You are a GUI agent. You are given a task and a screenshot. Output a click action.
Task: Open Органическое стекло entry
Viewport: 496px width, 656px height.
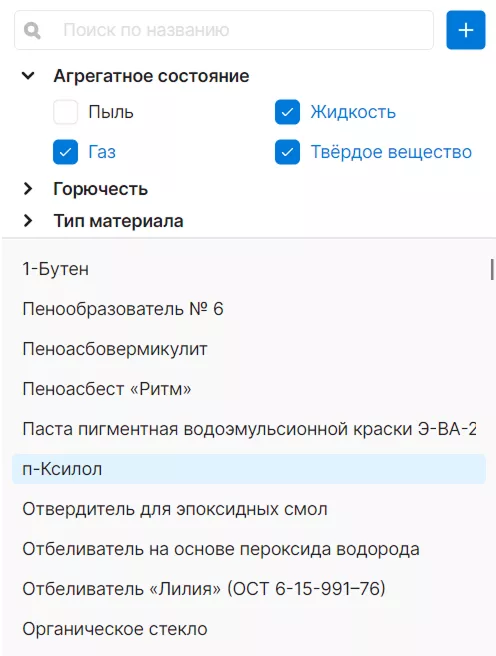coord(249,629)
